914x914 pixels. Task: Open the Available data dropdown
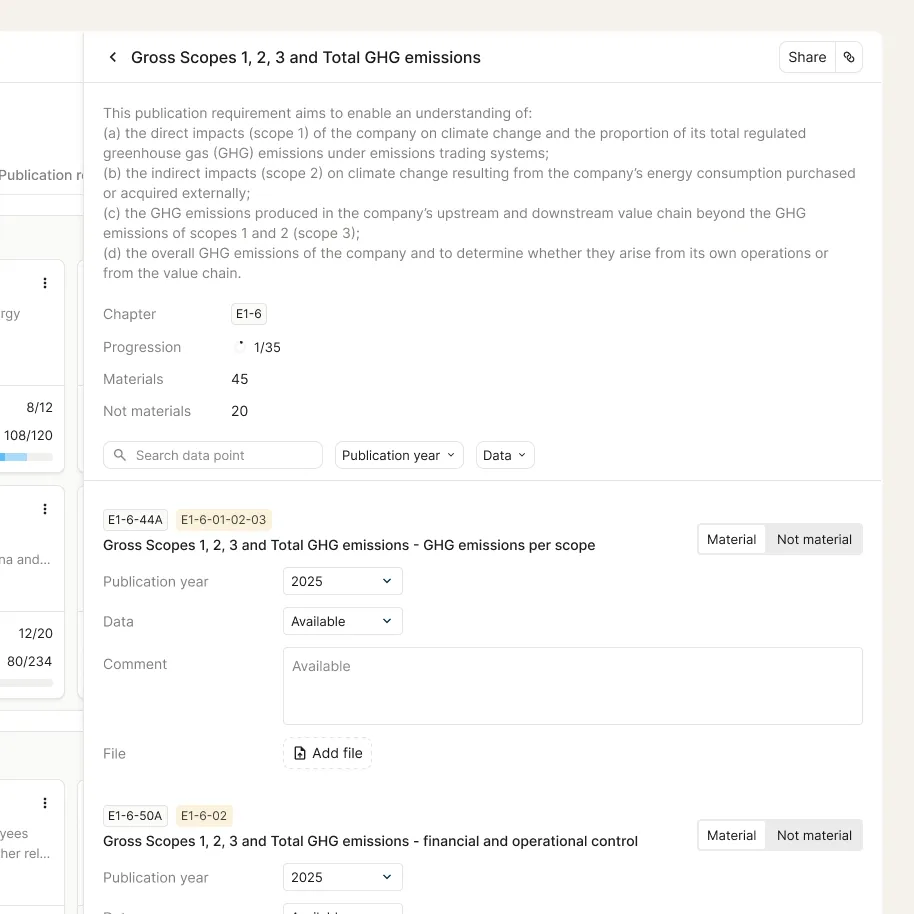click(343, 621)
